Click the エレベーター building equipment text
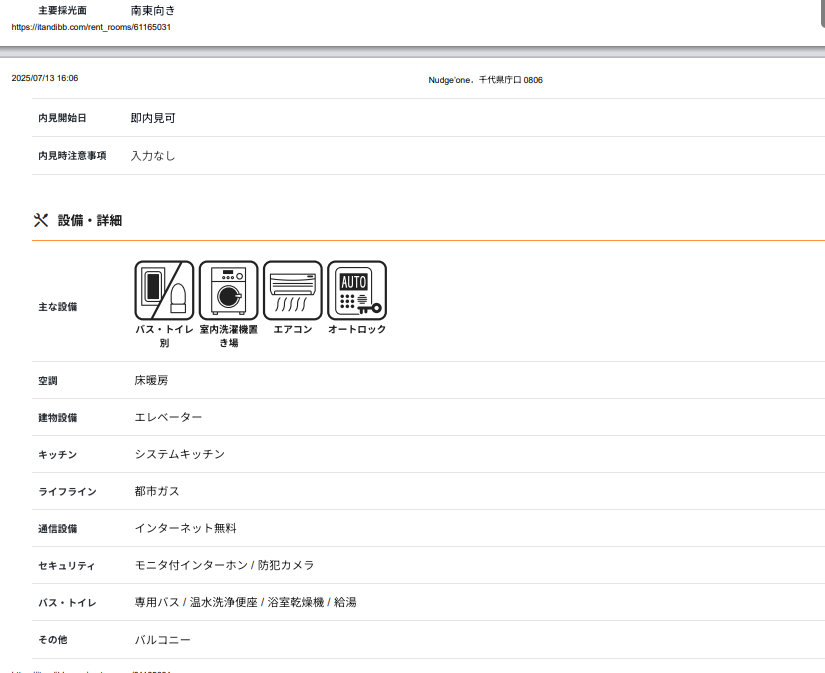Screen dimensions: 825x673 168,417
